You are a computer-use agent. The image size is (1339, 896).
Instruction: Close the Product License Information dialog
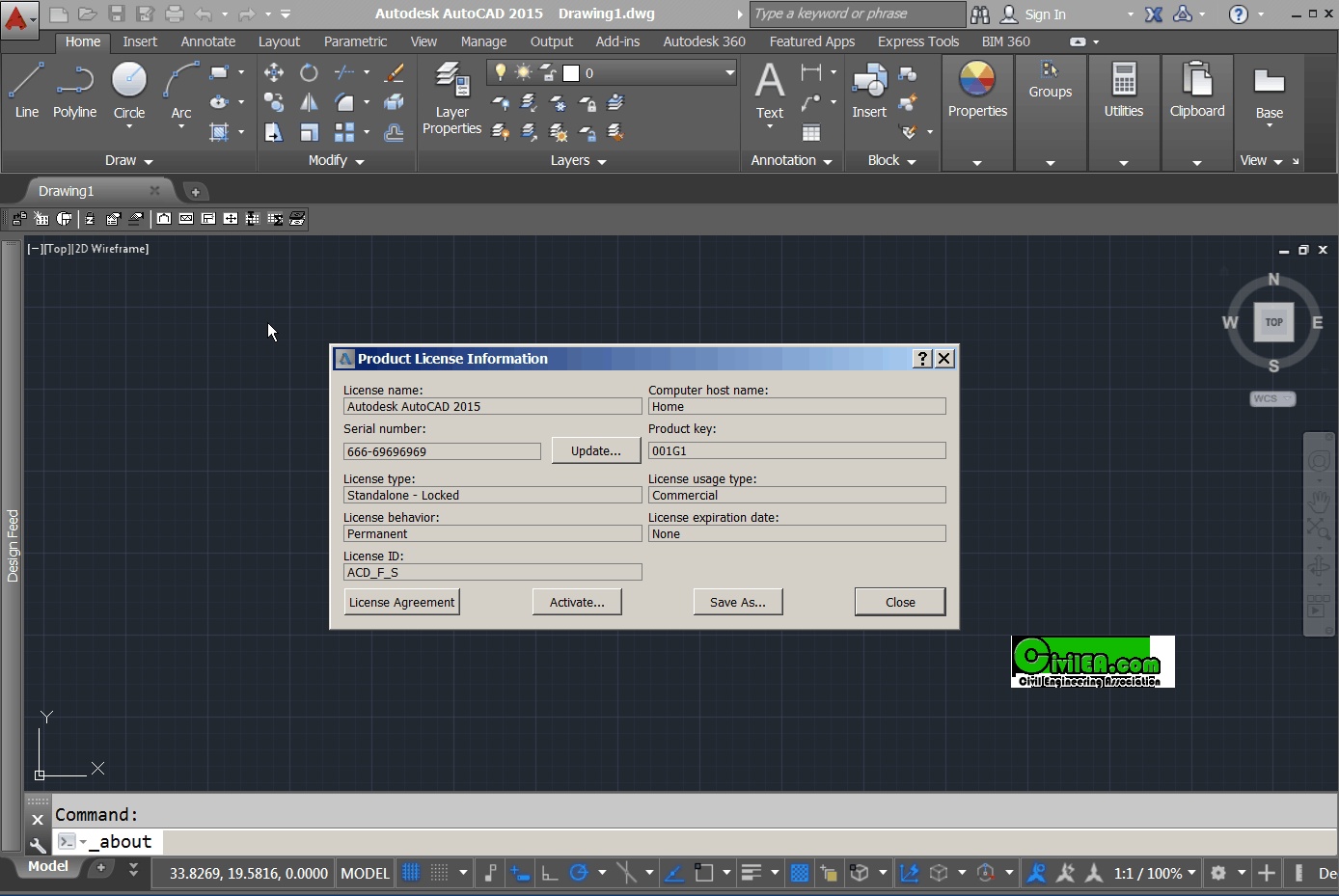(x=900, y=602)
